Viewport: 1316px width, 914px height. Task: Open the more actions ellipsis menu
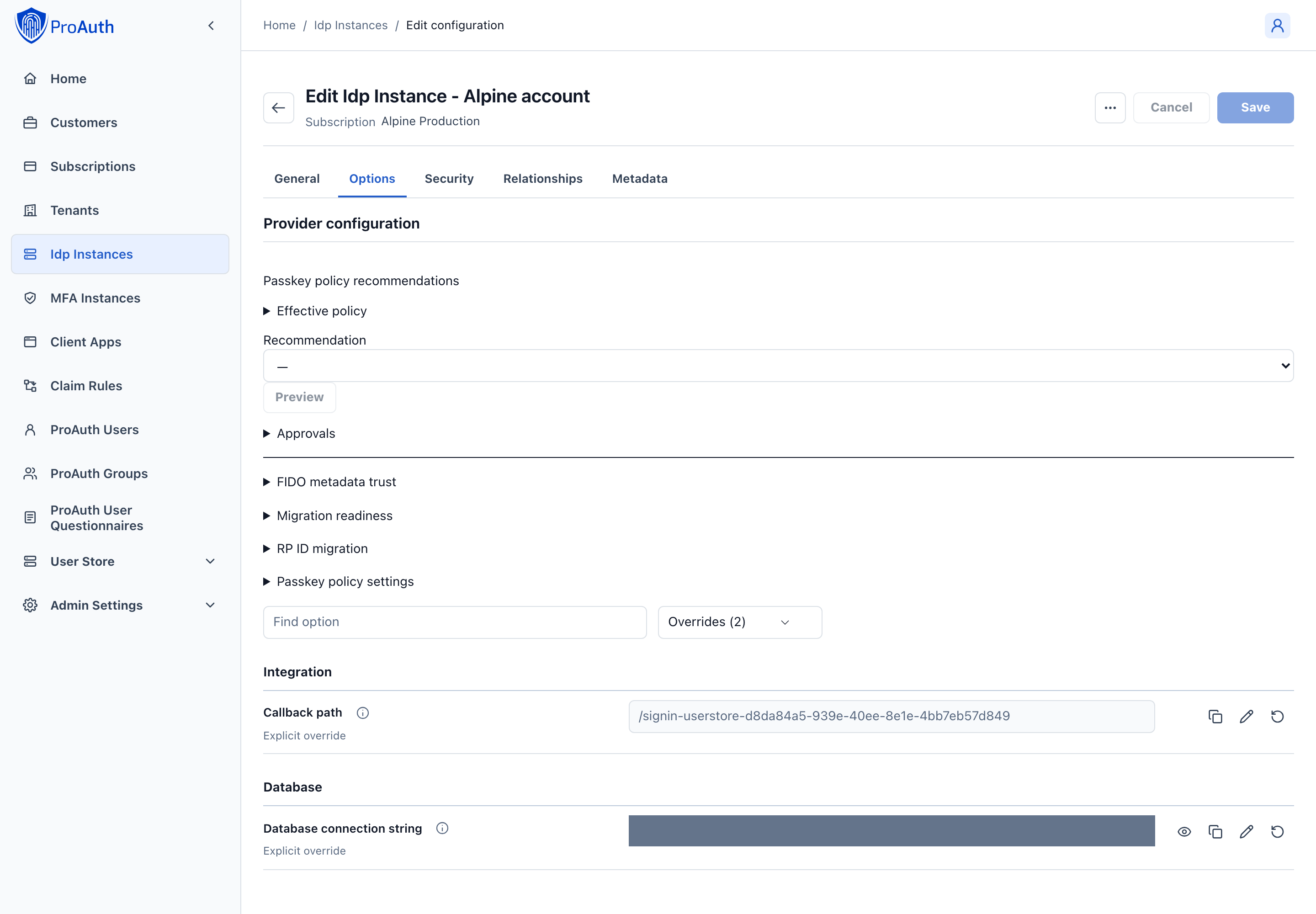[1110, 108]
